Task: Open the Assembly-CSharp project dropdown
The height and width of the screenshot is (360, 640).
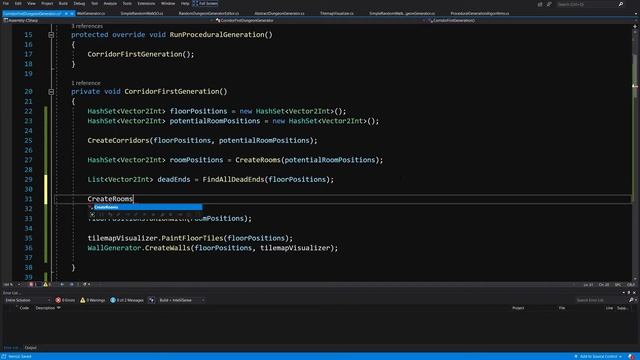Action: click(x=108, y=20)
